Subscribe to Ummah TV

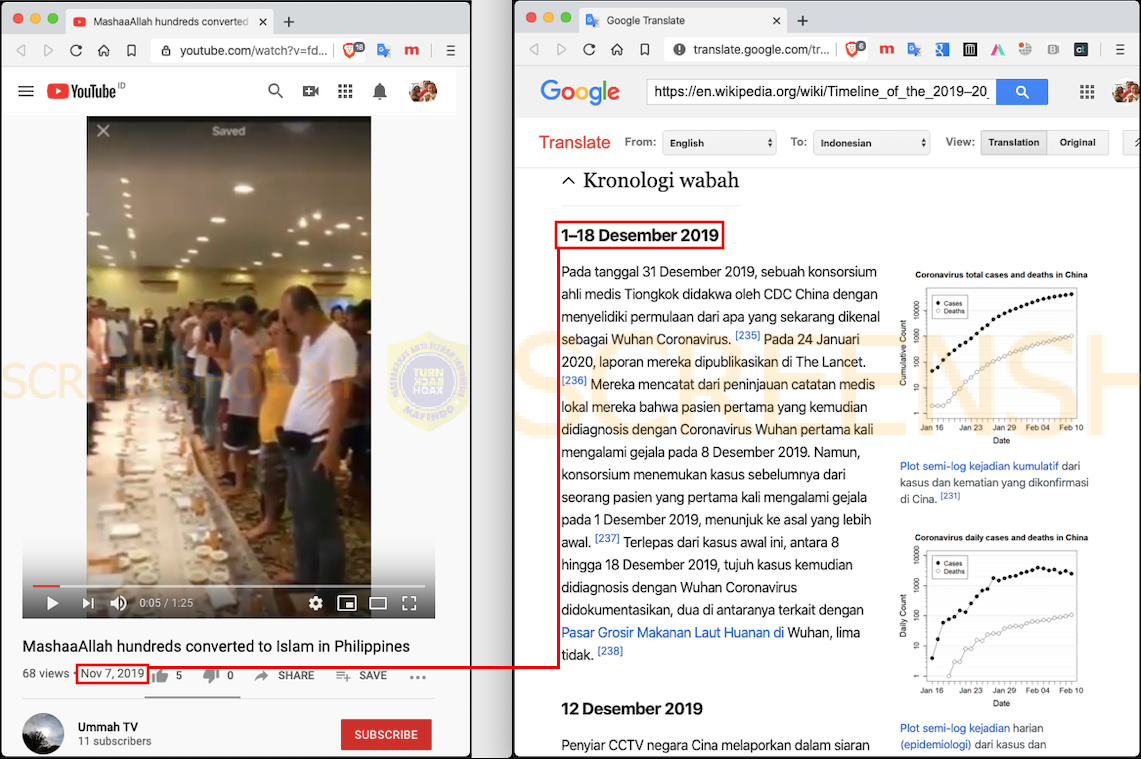pyautogui.click(x=386, y=735)
